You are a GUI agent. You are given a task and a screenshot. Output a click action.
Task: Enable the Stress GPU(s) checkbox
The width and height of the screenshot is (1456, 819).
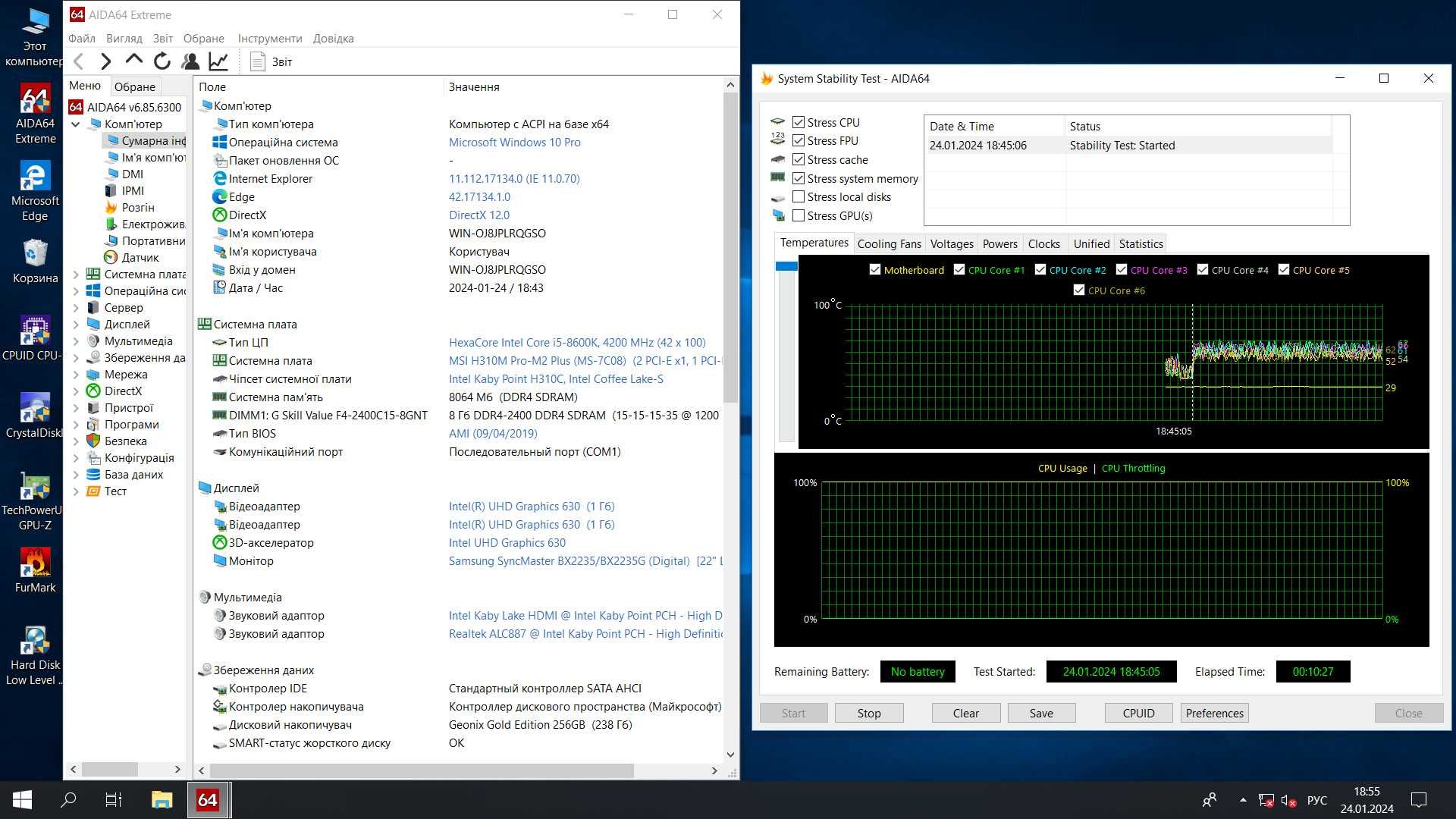[798, 215]
